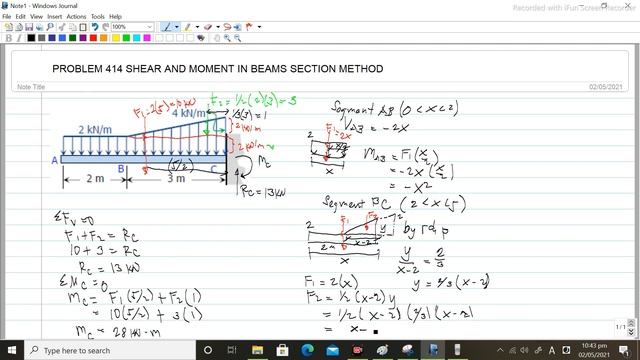Open the Cortana circle button
This screenshot has width=640, height=360.
coord(208,350)
